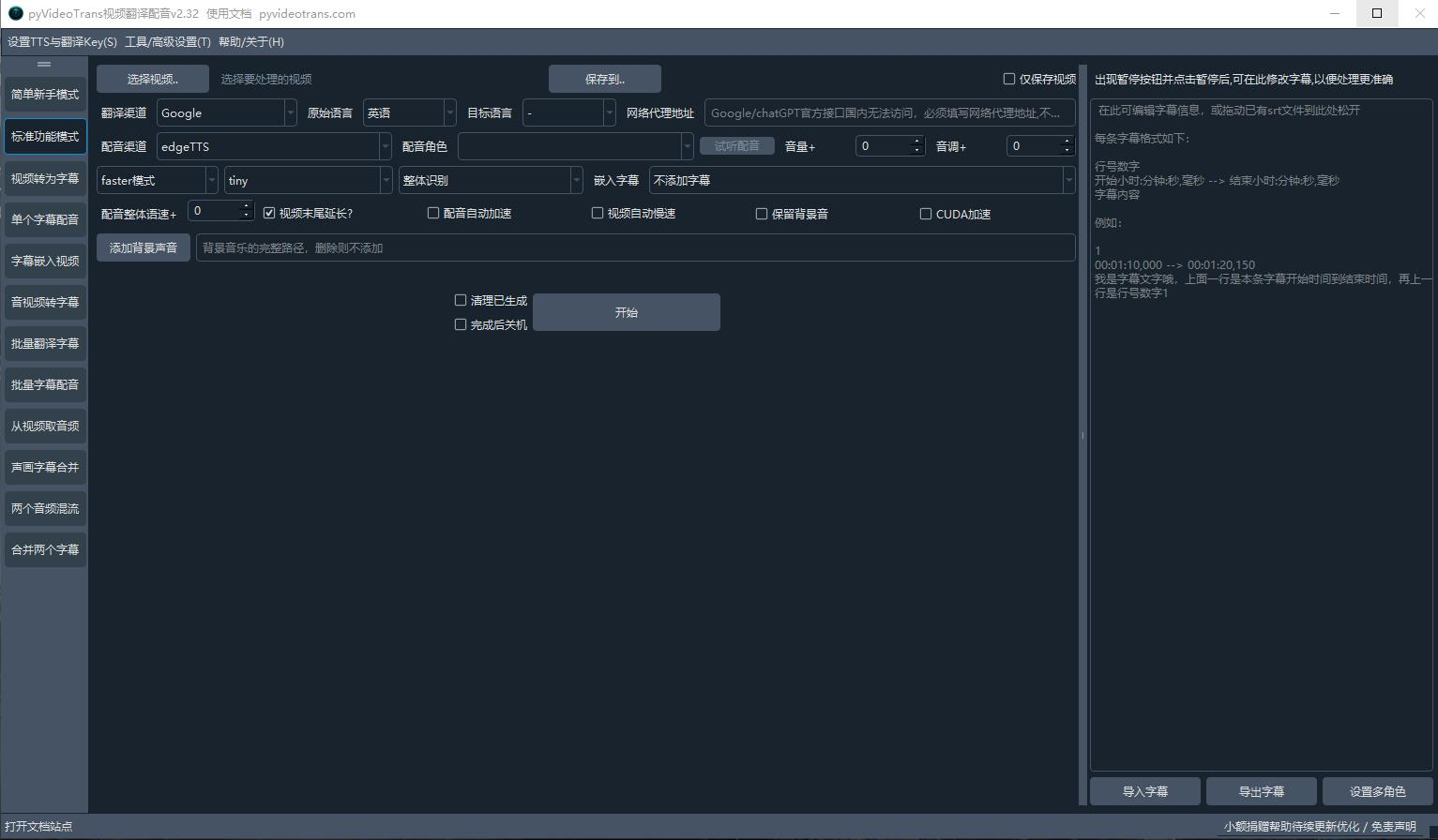
Task: Click the 网络代理地址 proxy input field
Action: [888, 112]
